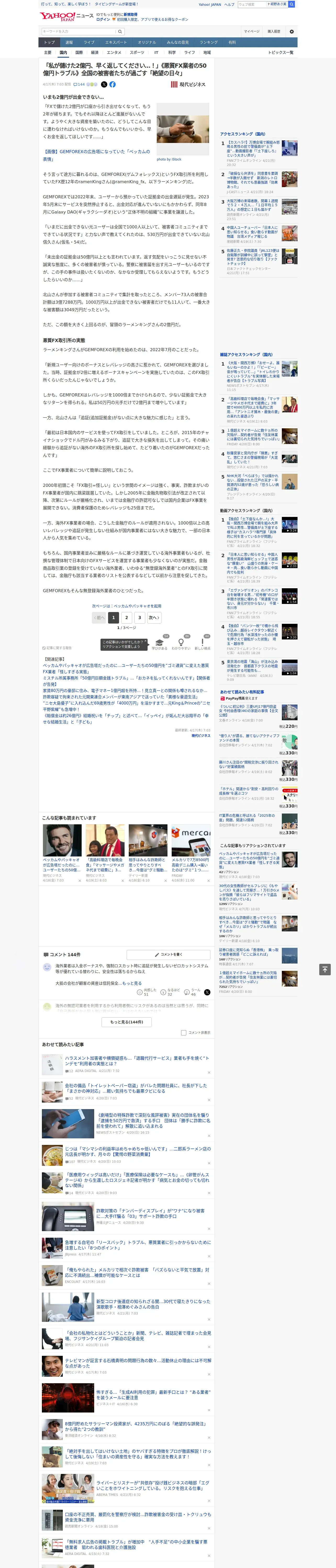This screenshot has width=336, height=1568.
Task: Share article on Facebook icon
Action: pyautogui.click(x=112, y=85)
